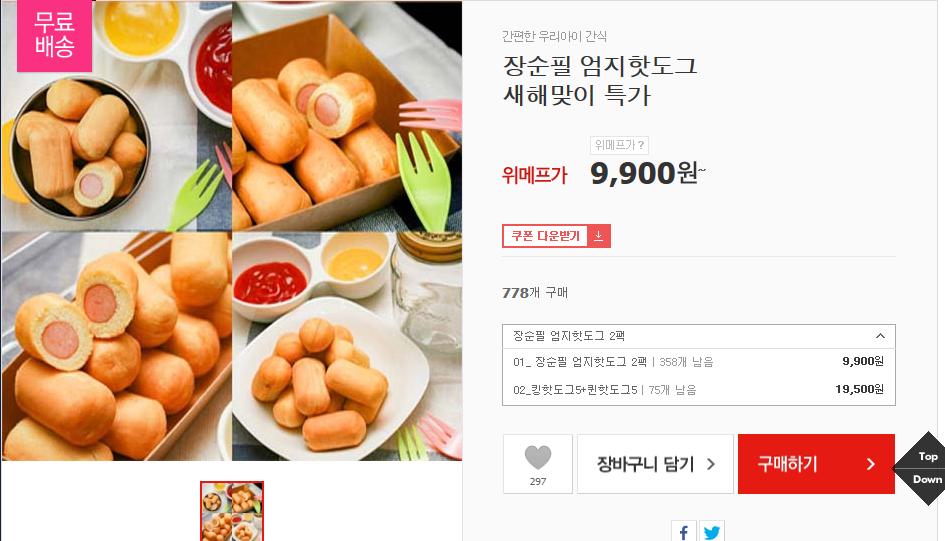Click the main hot dog product image
Viewport: 945px width, 541px height.
point(232,231)
